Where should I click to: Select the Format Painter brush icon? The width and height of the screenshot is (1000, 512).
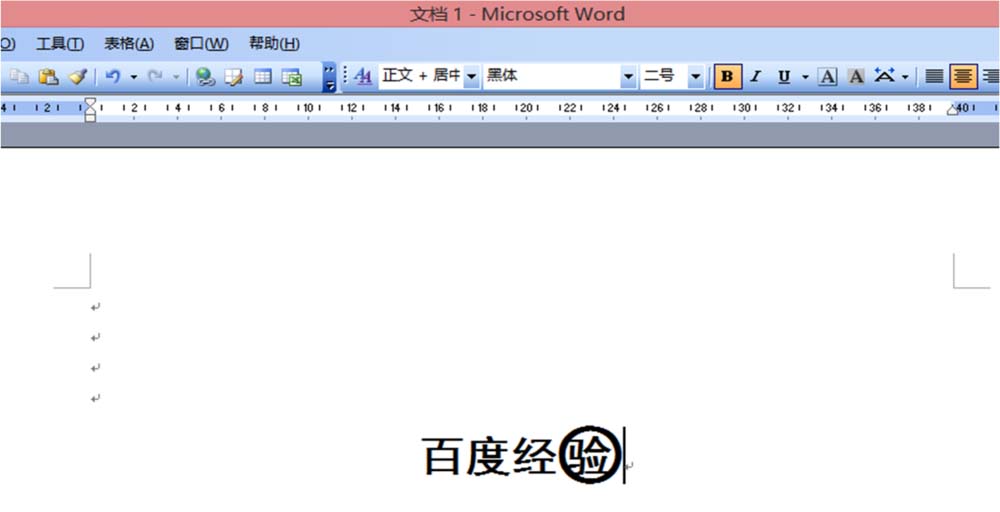pos(77,77)
